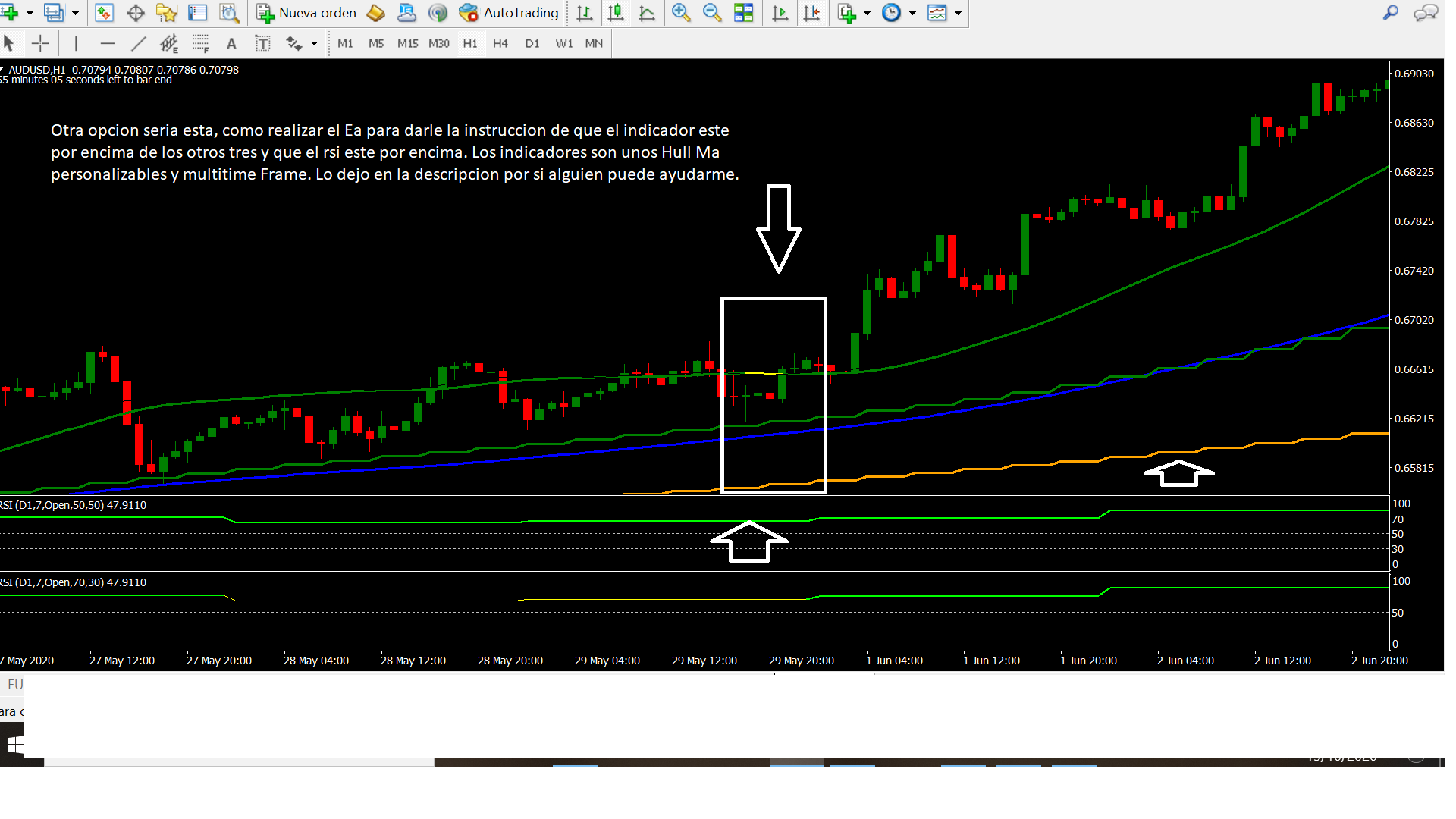Expand the periodicity clock dropdown arrow
Image resolution: width=1456 pixels, height=819 pixels.
click(912, 13)
